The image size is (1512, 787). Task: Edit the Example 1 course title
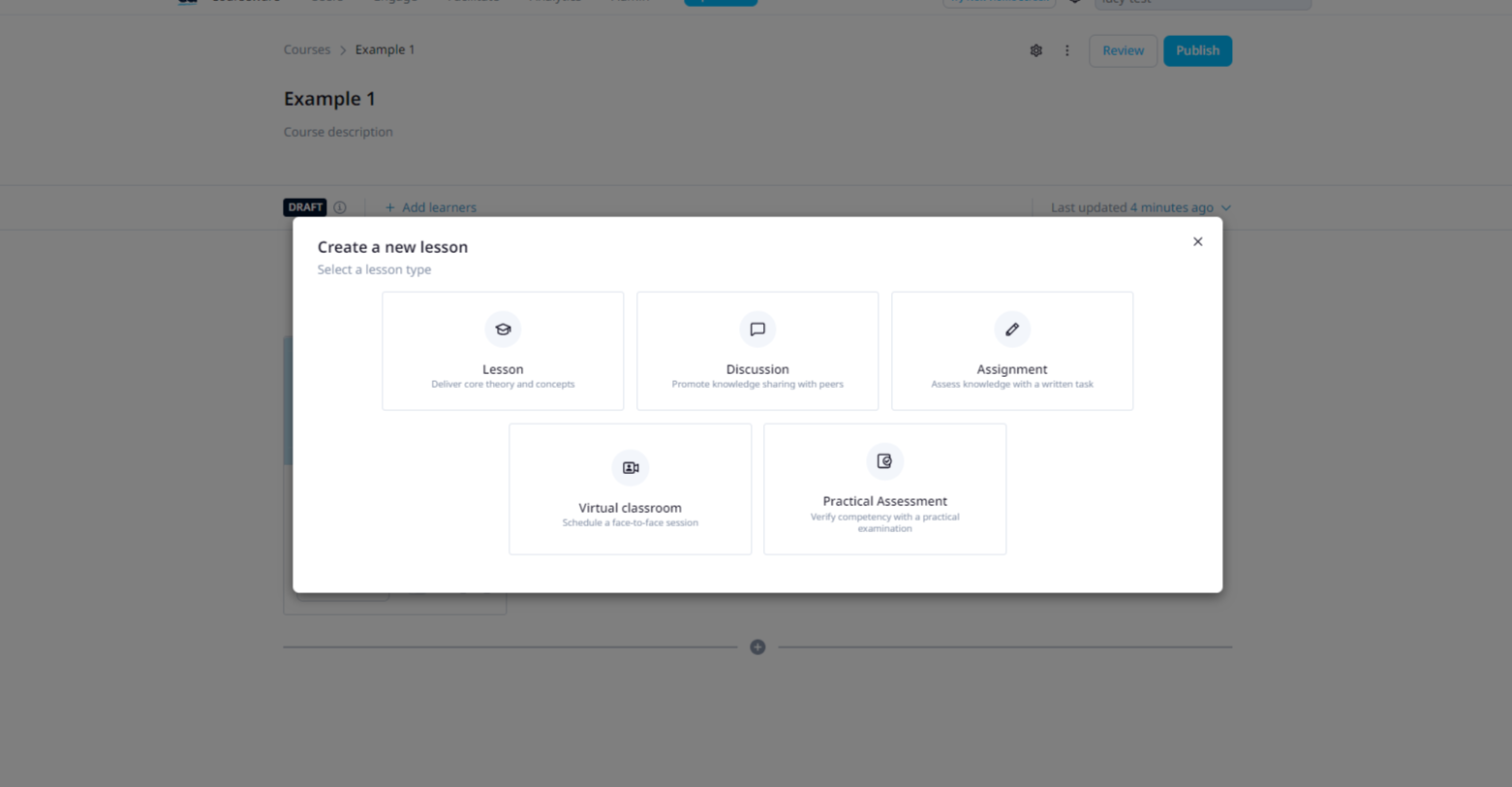[329, 99]
